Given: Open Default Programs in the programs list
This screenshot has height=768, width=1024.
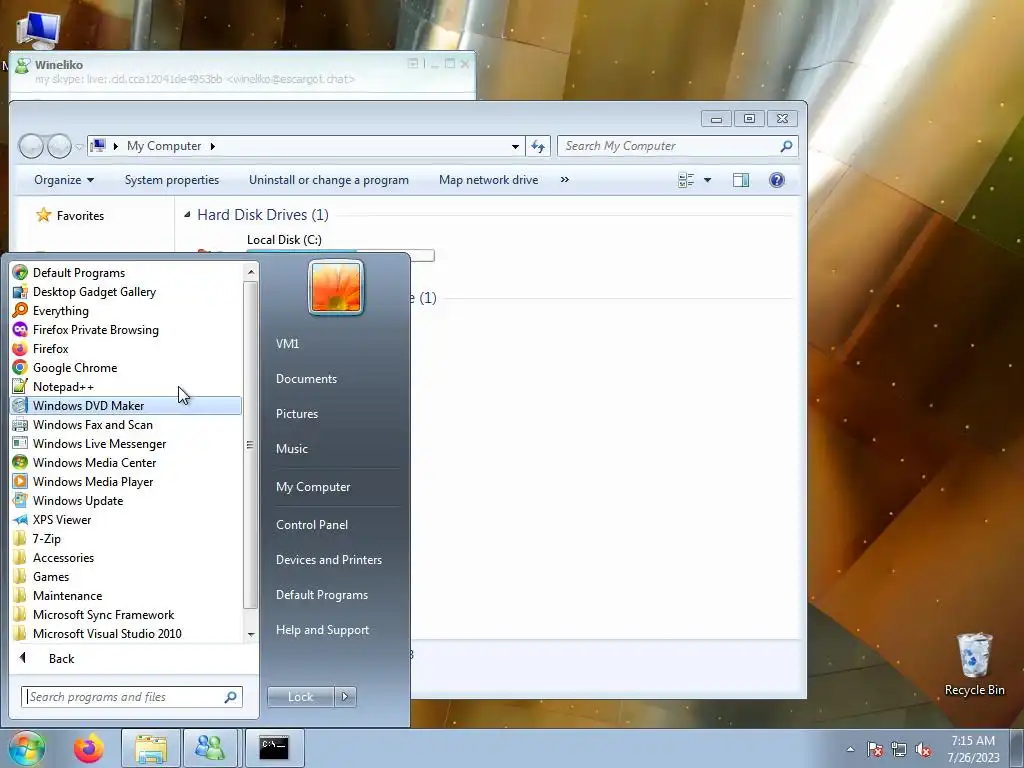Looking at the screenshot, I should pos(126,273).
